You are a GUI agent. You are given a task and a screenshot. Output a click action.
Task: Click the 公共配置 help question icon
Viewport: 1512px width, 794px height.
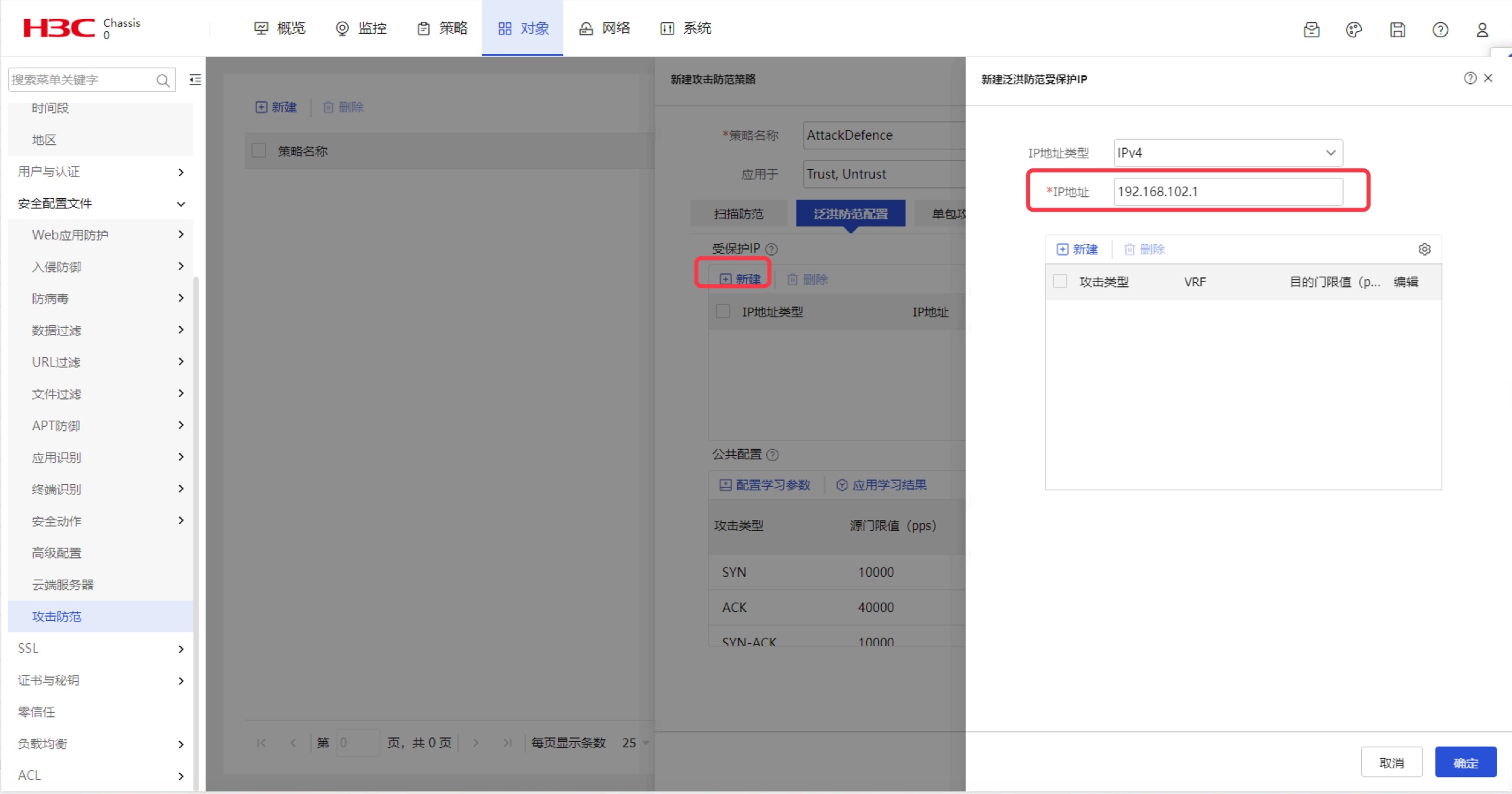773,454
